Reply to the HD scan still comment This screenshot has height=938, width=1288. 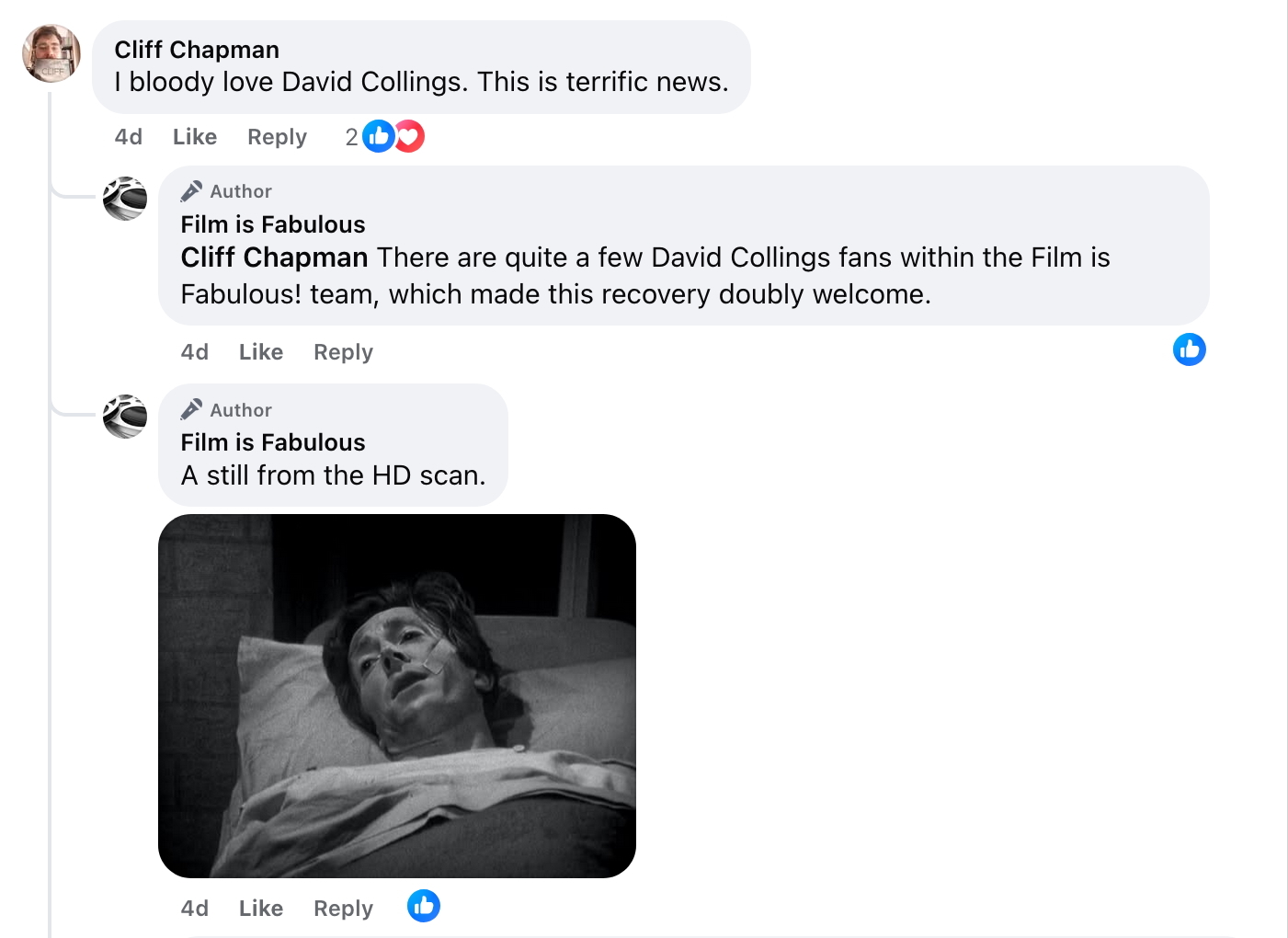tap(343, 909)
